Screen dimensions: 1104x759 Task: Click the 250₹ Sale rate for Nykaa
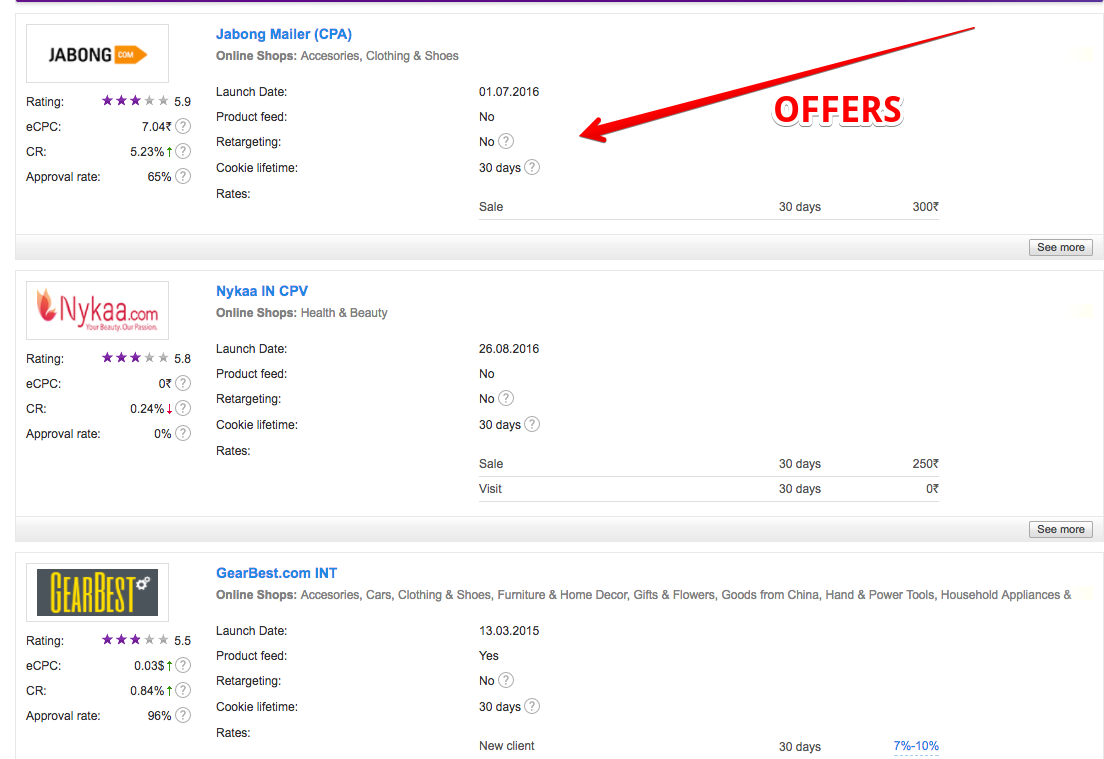tap(925, 463)
